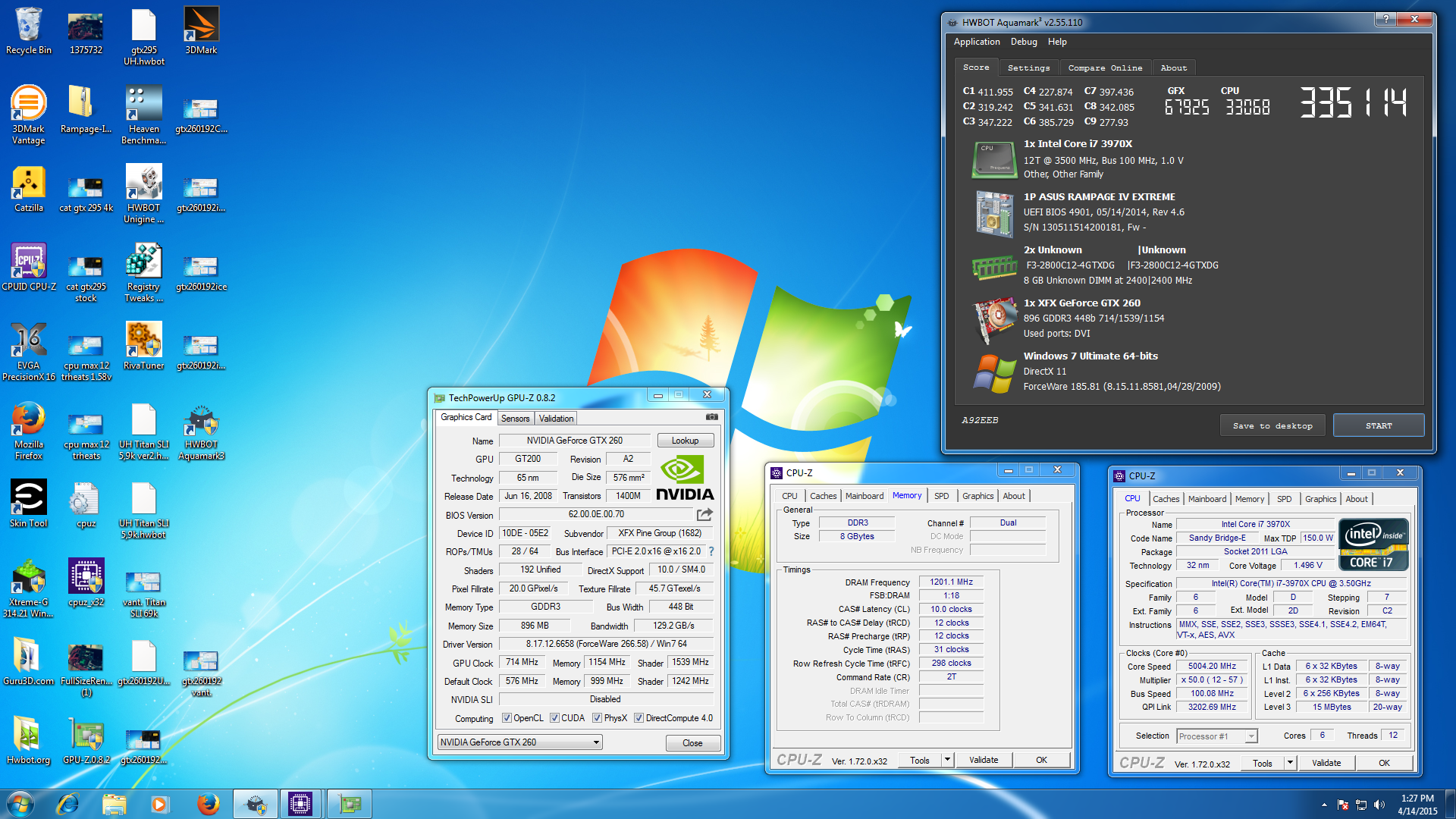Open Help menu in Aquamark
1456x819 pixels.
pyautogui.click(x=1057, y=42)
